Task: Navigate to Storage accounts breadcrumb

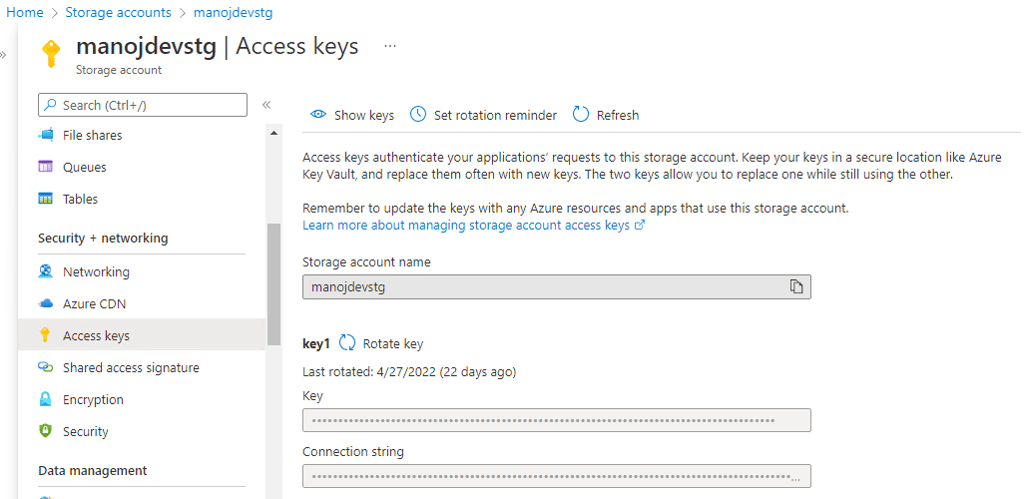Action: point(118,13)
